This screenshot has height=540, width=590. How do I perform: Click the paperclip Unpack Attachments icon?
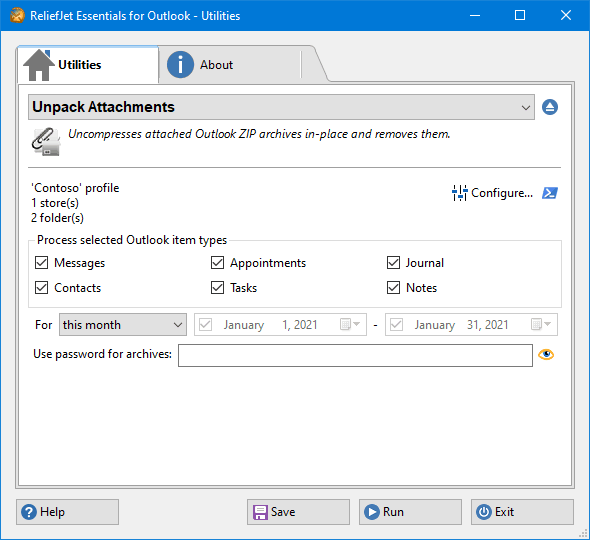46,142
